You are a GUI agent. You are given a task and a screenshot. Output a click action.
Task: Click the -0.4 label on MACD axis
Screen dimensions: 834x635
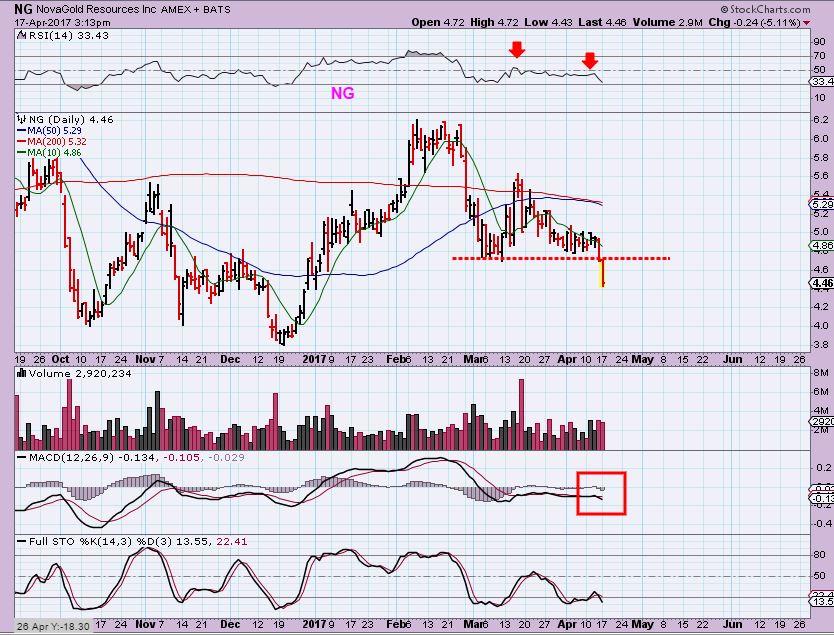(822, 524)
